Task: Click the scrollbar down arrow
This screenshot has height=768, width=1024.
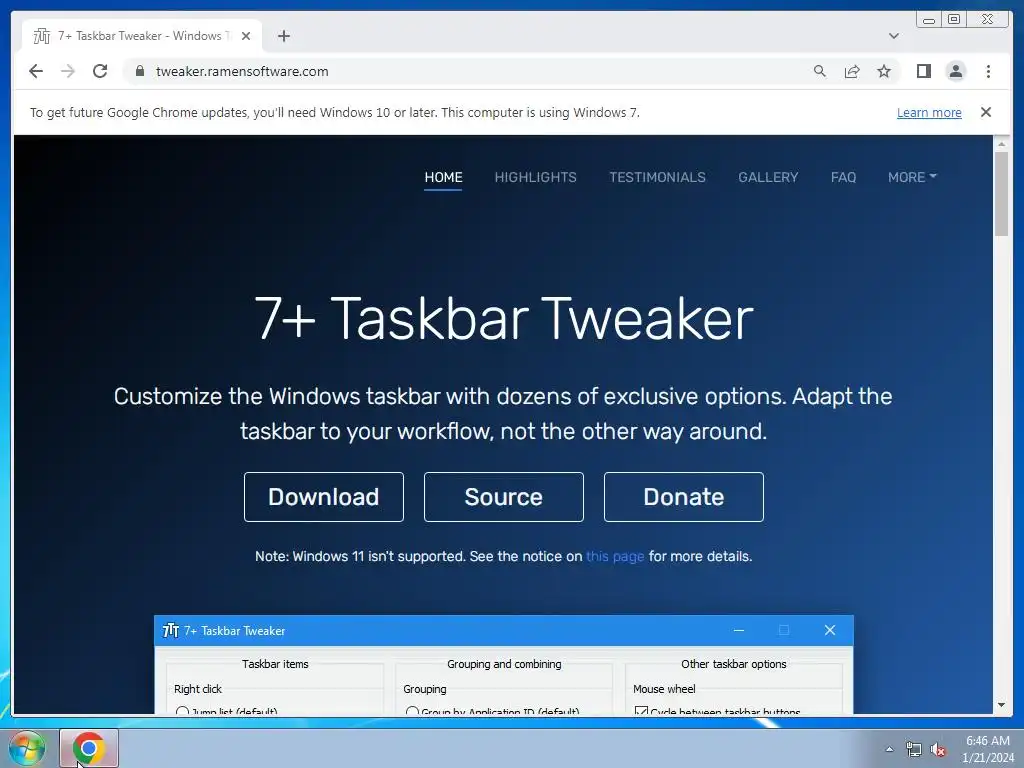Action: [1001, 705]
